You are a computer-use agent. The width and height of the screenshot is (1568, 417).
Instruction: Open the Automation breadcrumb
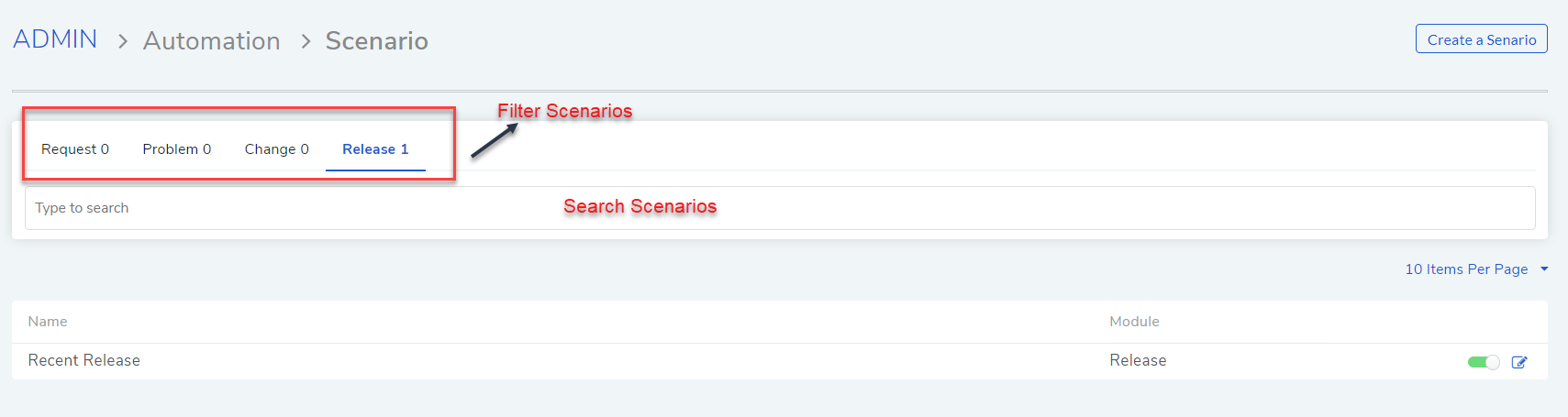(212, 41)
